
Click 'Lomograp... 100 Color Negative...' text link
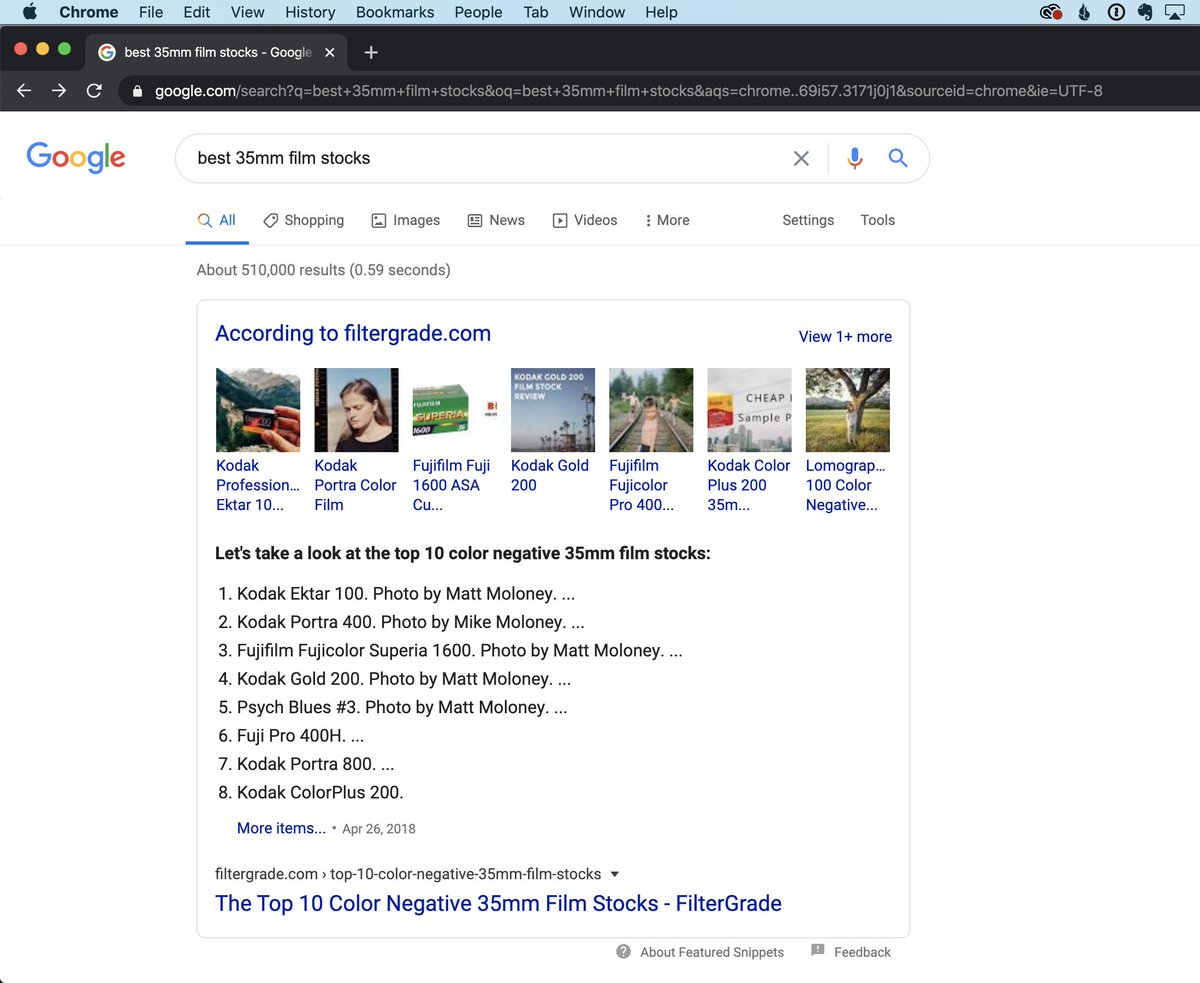[x=846, y=485]
